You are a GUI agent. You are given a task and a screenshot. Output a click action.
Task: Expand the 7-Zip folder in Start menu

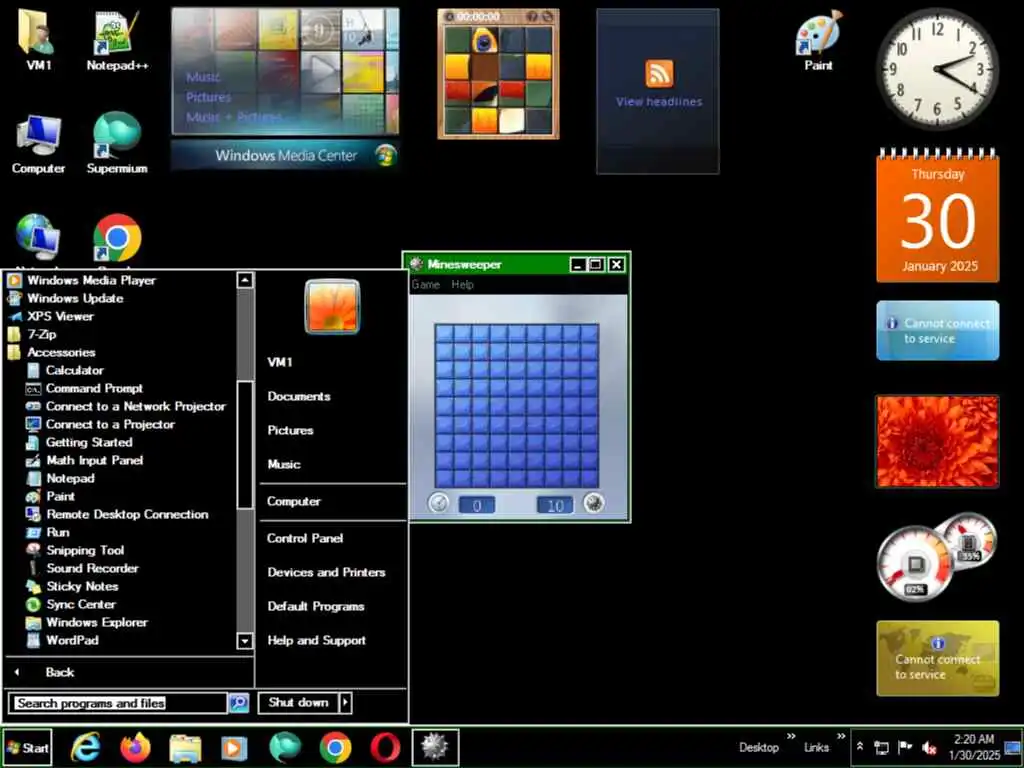32,334
